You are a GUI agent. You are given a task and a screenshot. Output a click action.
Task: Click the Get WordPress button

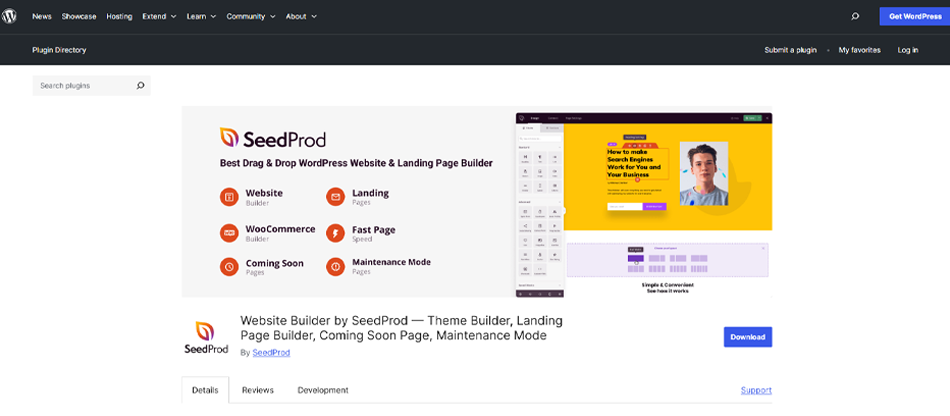[915, 16]
